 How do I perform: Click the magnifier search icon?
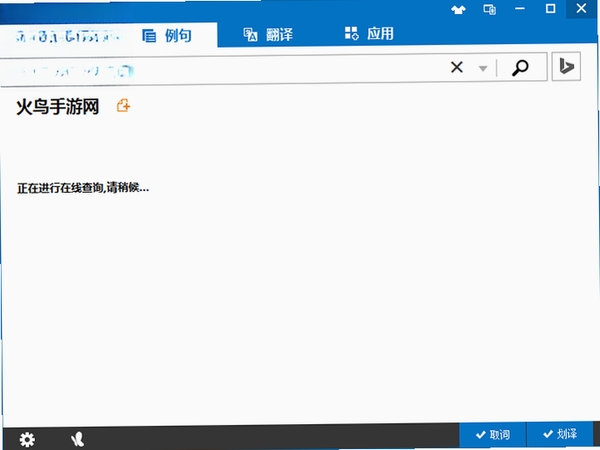point(520,68)
